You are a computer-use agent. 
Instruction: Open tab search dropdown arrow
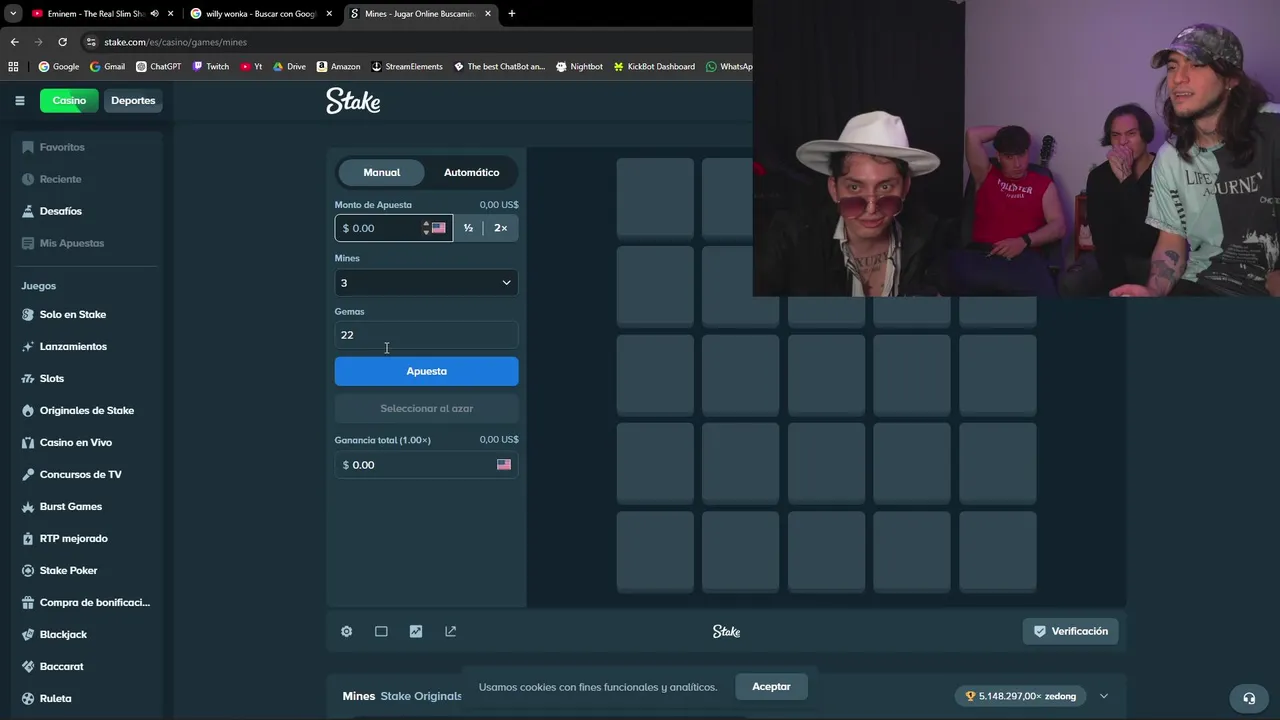[x=13, y=14]
